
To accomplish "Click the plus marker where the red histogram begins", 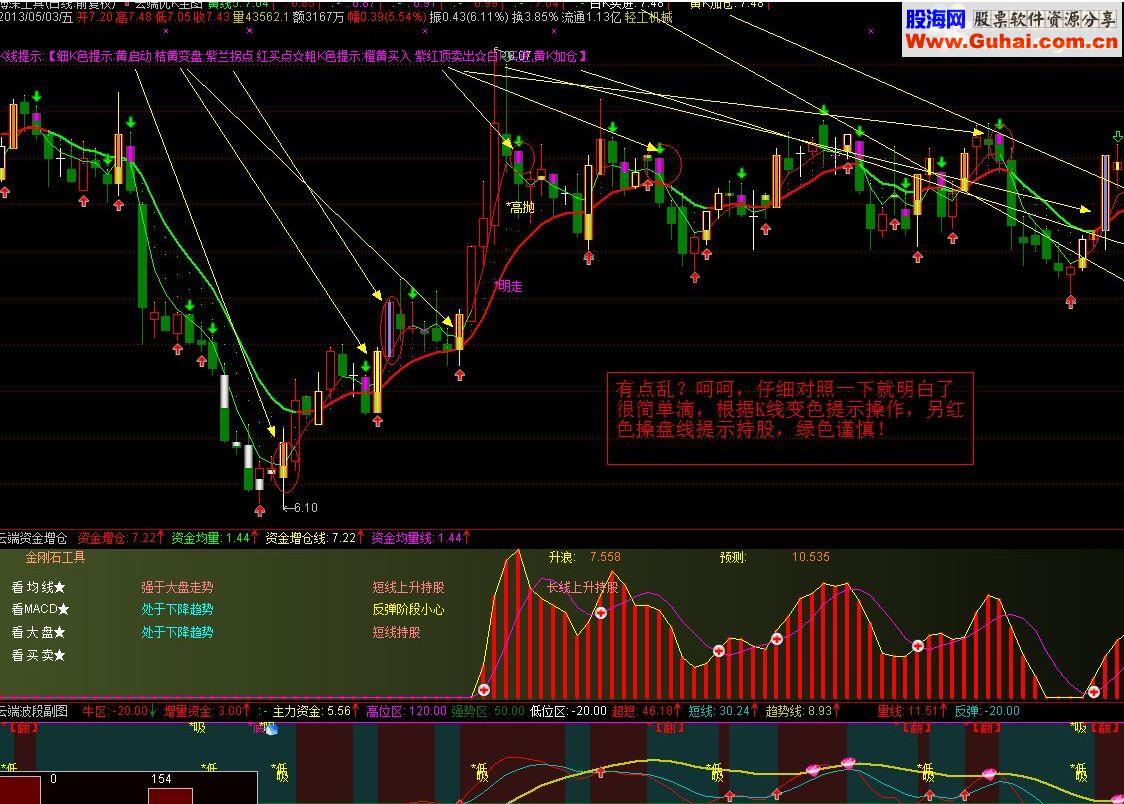I will coord(484,690).
